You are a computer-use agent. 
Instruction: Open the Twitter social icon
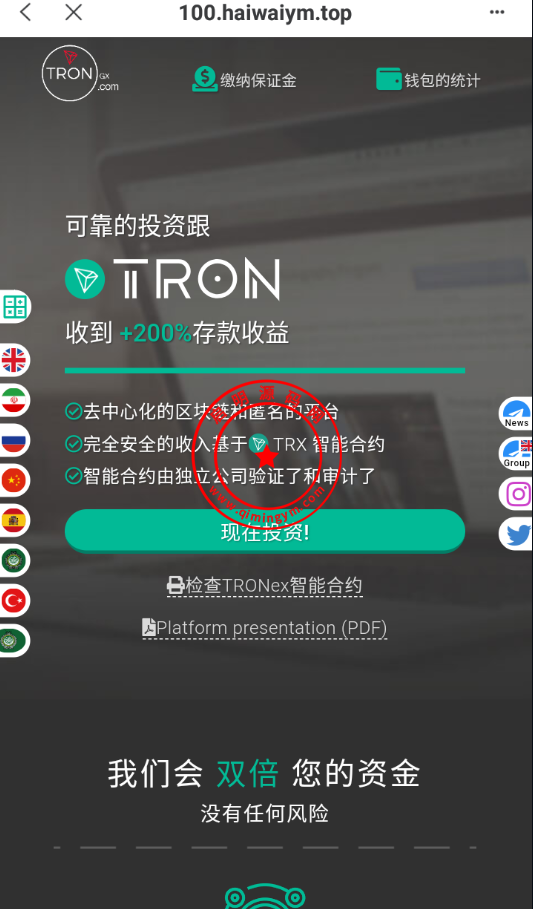click(517, 534)
